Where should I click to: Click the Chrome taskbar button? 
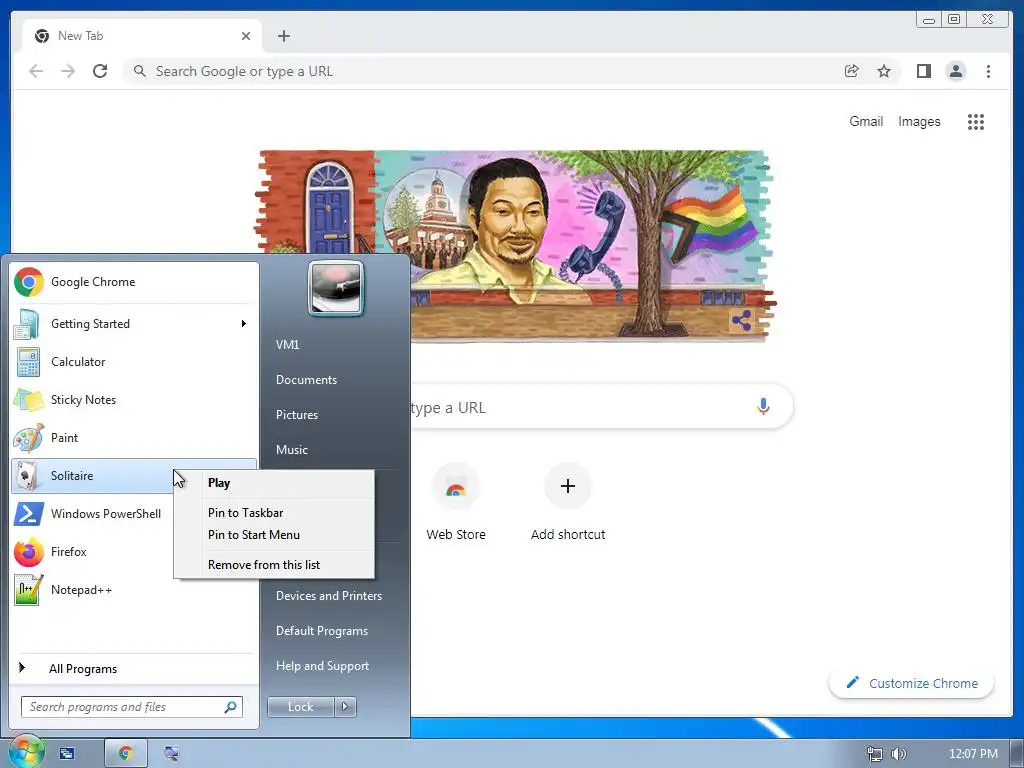126,754
